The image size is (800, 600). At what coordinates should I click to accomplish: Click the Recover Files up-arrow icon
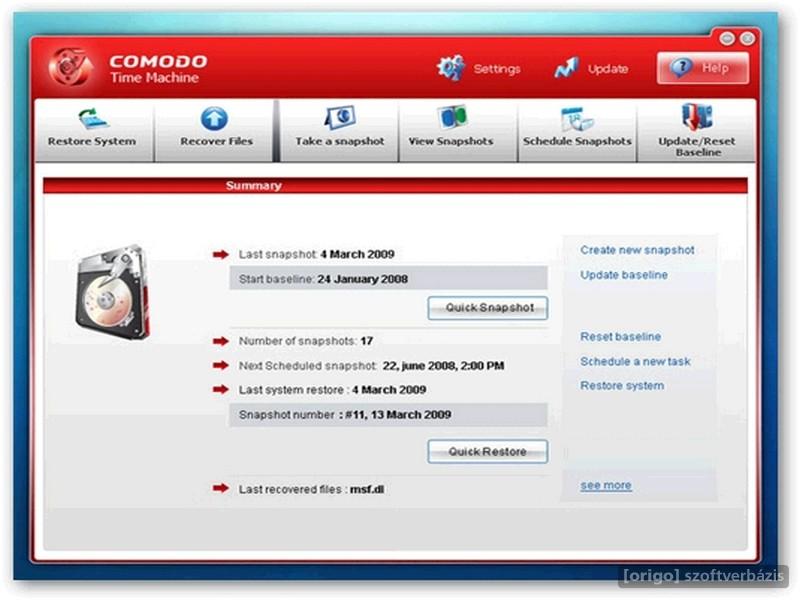click(x=214, y=119)
